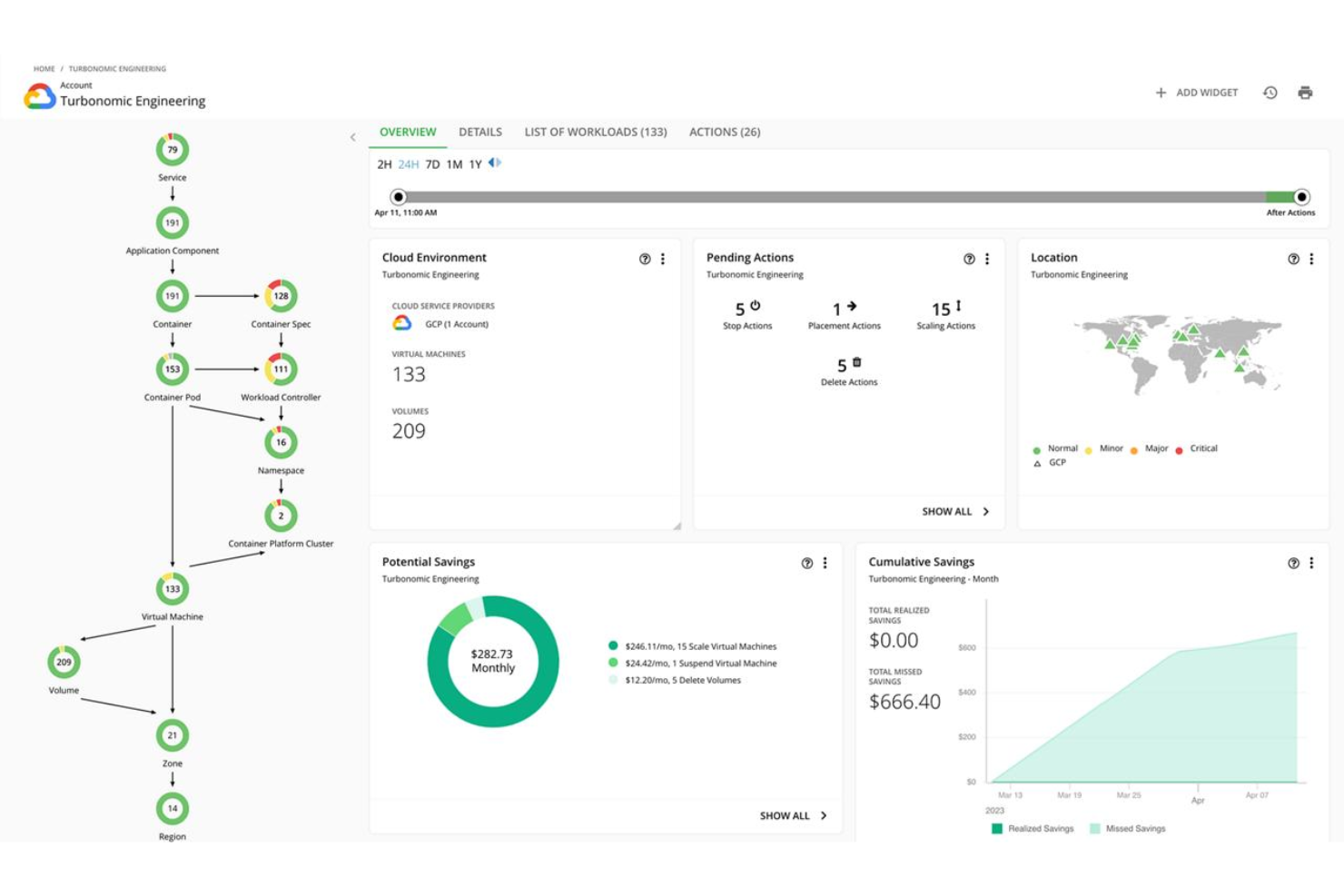Select the 2H time range
This screenshot has width=1344, height=896.
point(384,164)
